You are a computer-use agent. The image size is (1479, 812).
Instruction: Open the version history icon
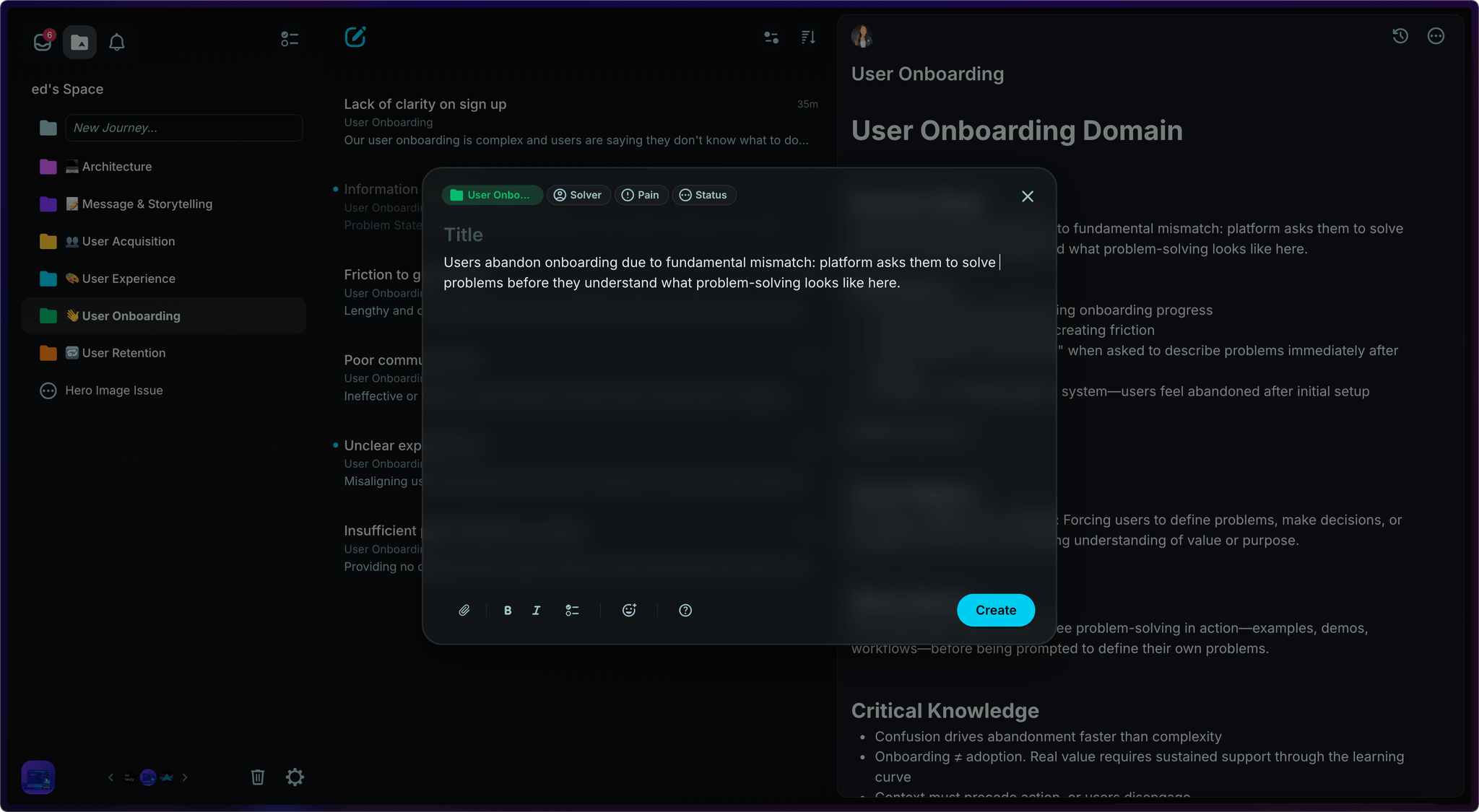point(1400,36)
